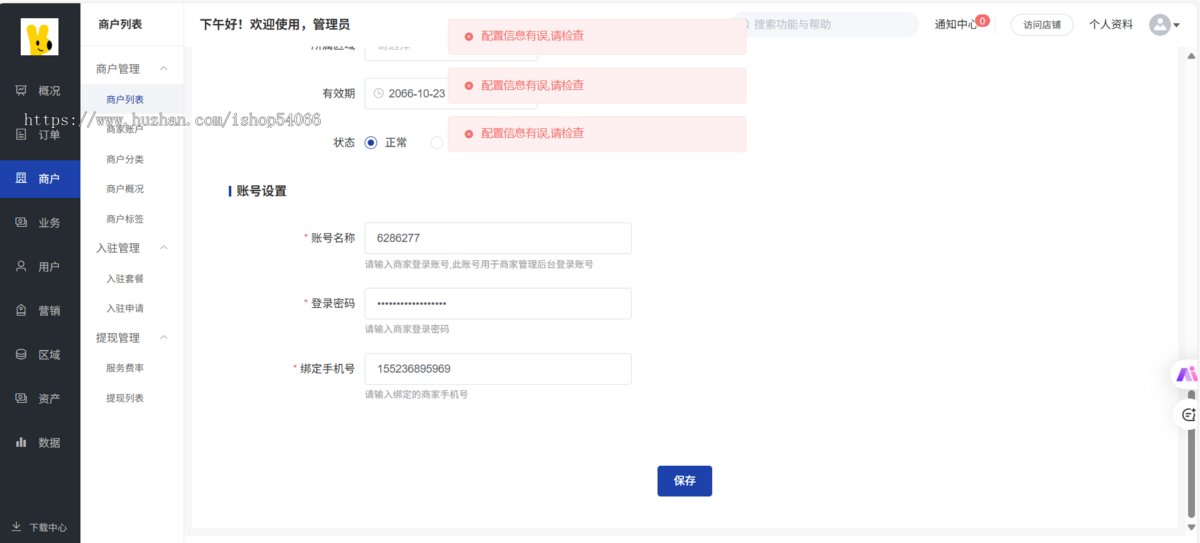Click the 商户 building icon
This screenshot has width=1200, height=543.
pyautogui.click(x=21, y=178)
